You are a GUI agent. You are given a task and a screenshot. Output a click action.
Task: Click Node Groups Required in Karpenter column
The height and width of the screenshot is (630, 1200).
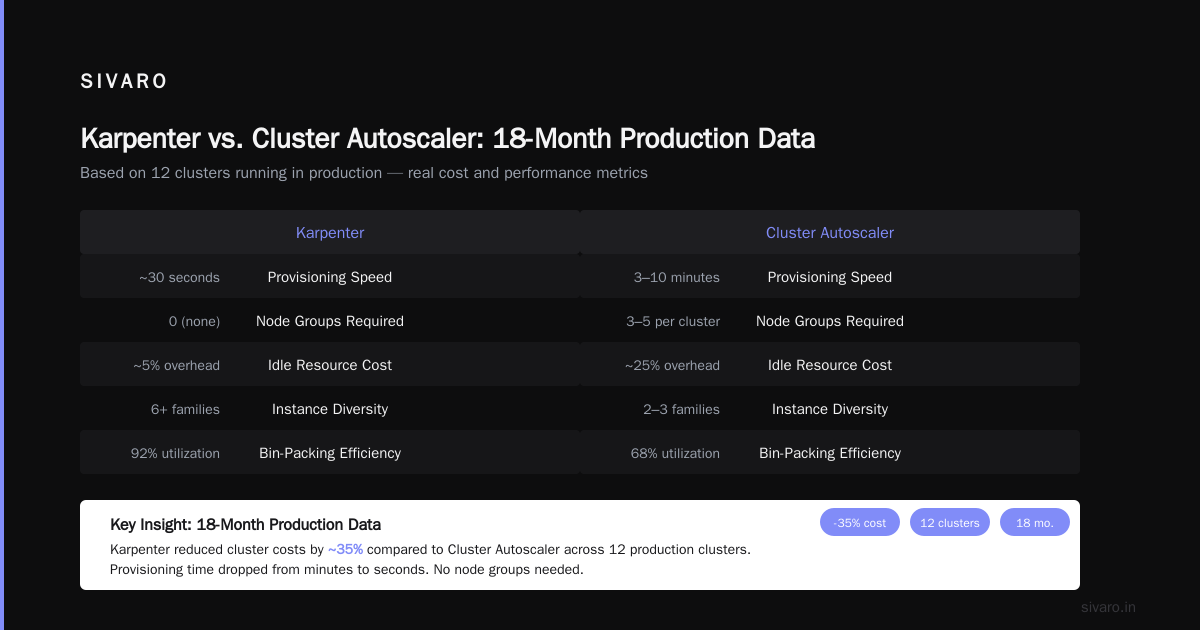[330, 321]
